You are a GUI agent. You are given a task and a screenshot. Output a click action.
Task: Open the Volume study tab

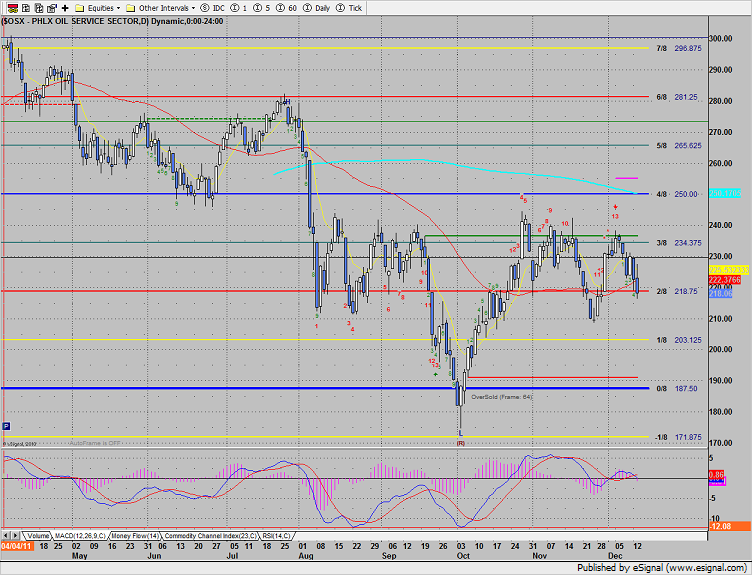[37, 536]
